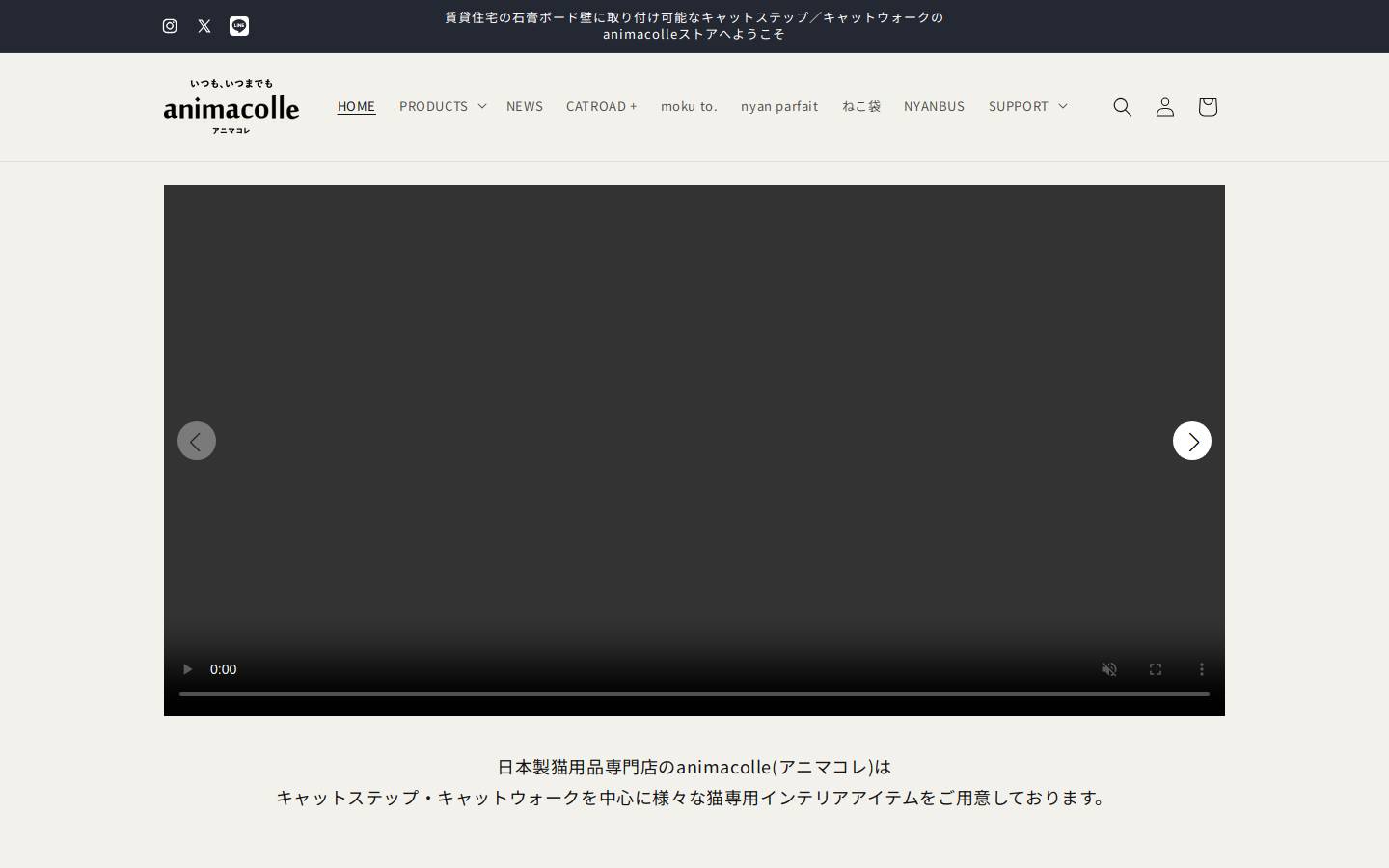Viewport: 1389px width, 868px height.
Task: Click the welcome announcement banner text
Action: (694, 26)
